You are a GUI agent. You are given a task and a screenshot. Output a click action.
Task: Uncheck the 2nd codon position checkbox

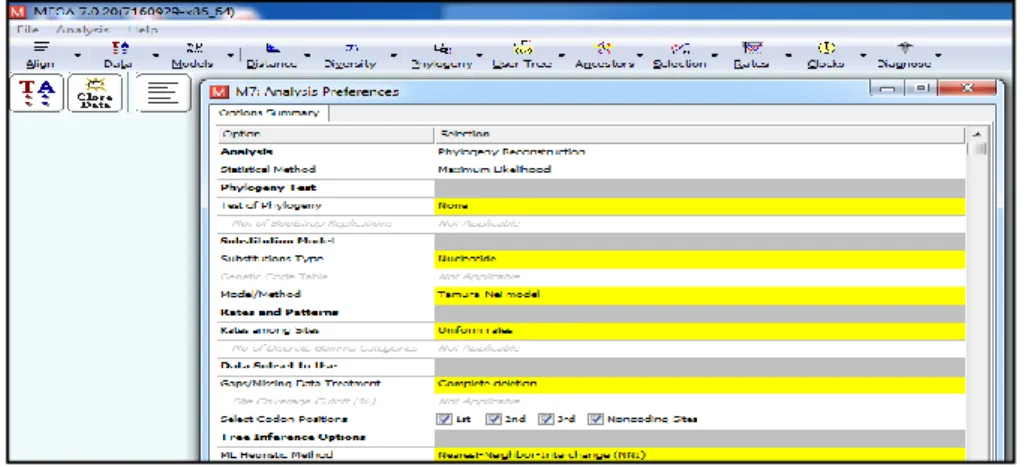494,419
